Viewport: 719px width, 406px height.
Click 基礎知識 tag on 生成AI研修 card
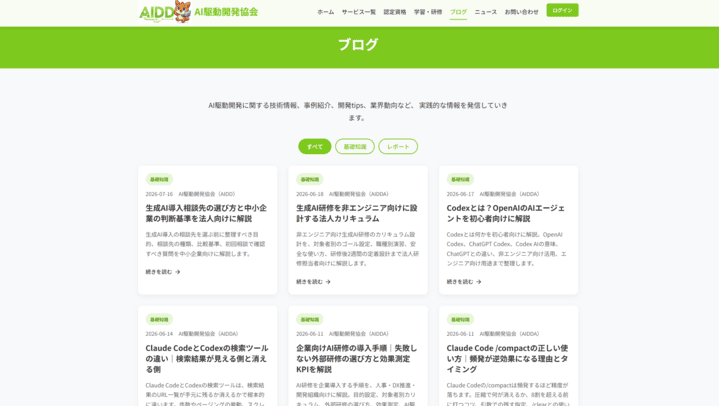coord(310,179)
